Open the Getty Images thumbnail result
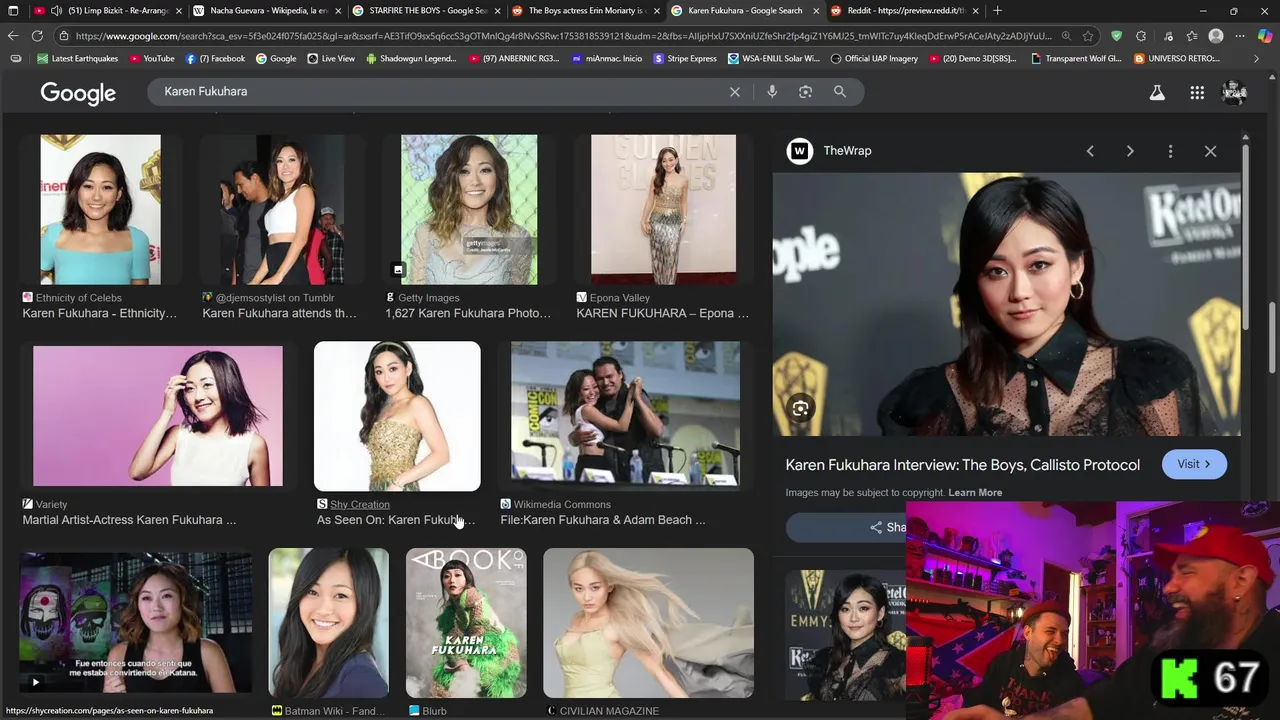Viewport: 1280px width, 720px height. (x=469, y=210)
